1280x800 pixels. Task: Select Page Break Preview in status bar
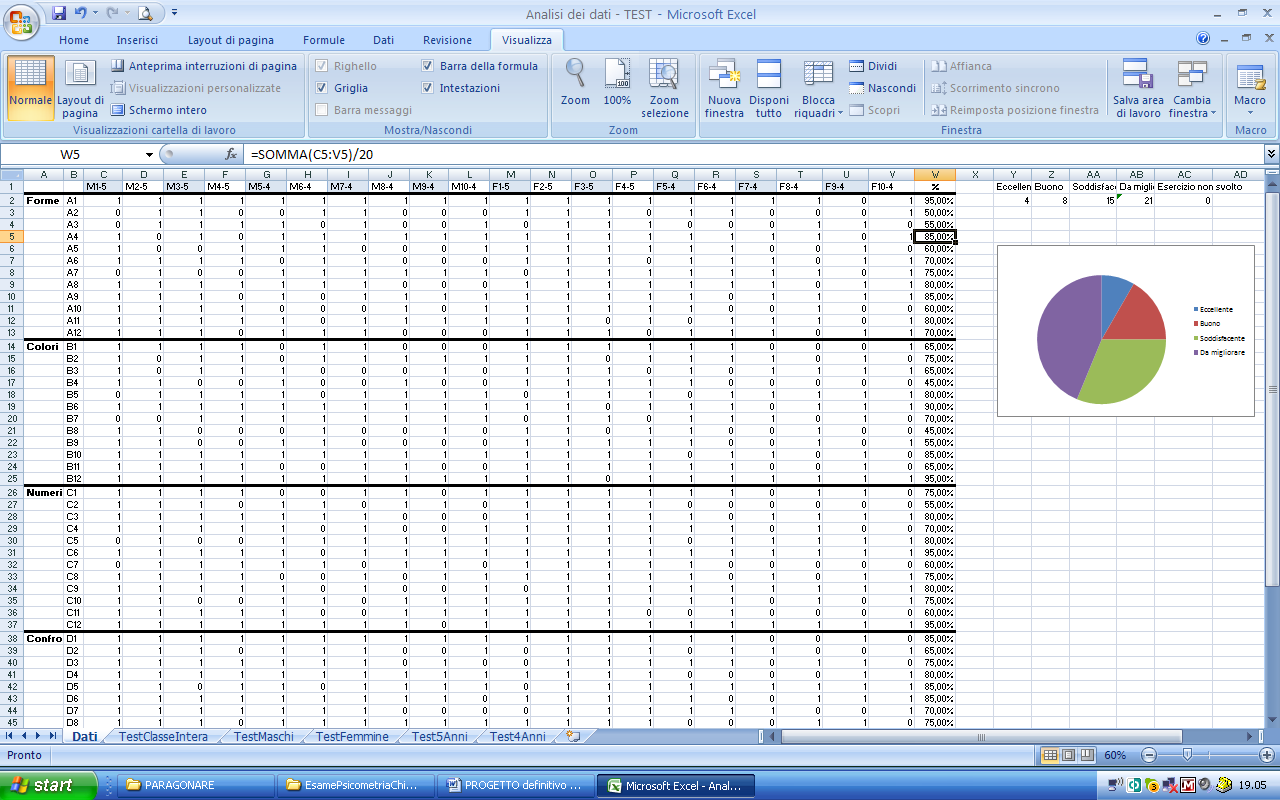(x=1085, y=755)
